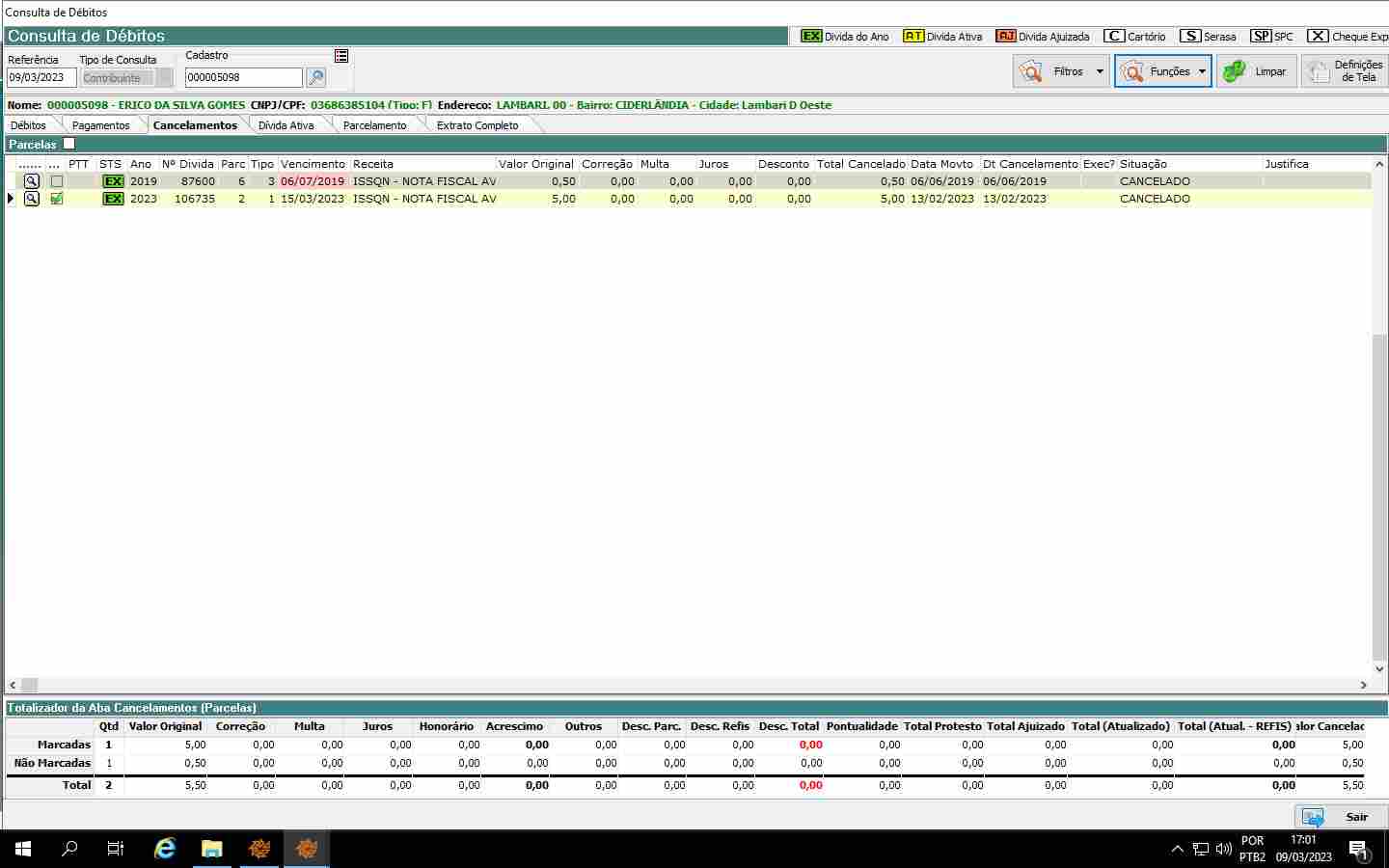The width and height of the screenshot is (1389, 868).
Task: Click the magnifier icon beside Cadastro field
Action: click(x=315, y=77)
